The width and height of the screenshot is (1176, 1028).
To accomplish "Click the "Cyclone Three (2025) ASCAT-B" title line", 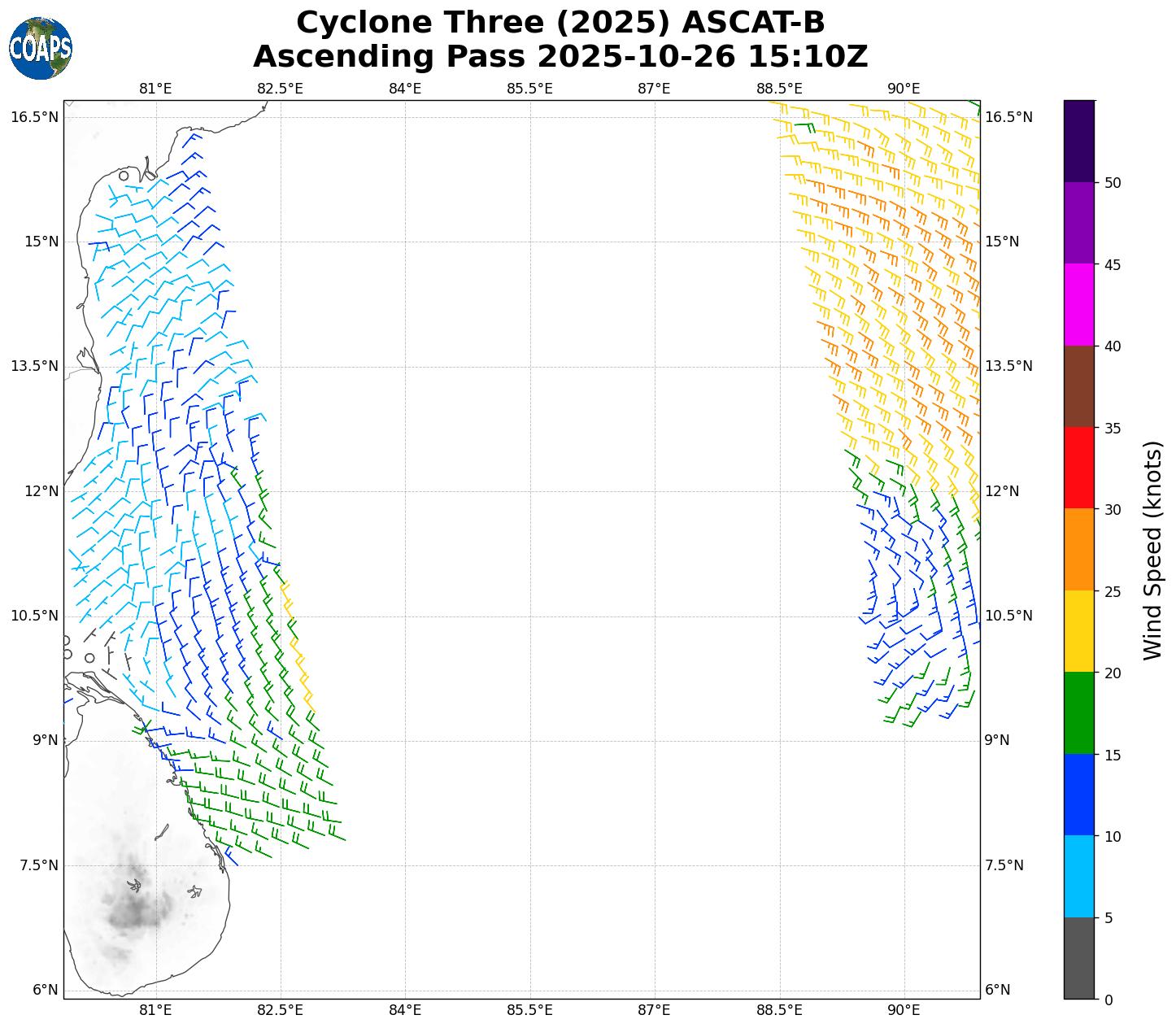I will coord(560,23).
